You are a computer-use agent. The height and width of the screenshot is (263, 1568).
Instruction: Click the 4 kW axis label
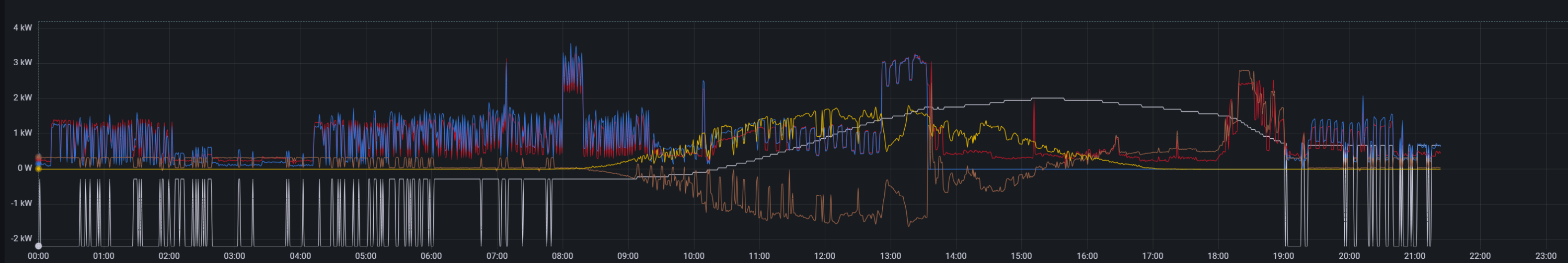pyautogui.click(x=22, y=28)
